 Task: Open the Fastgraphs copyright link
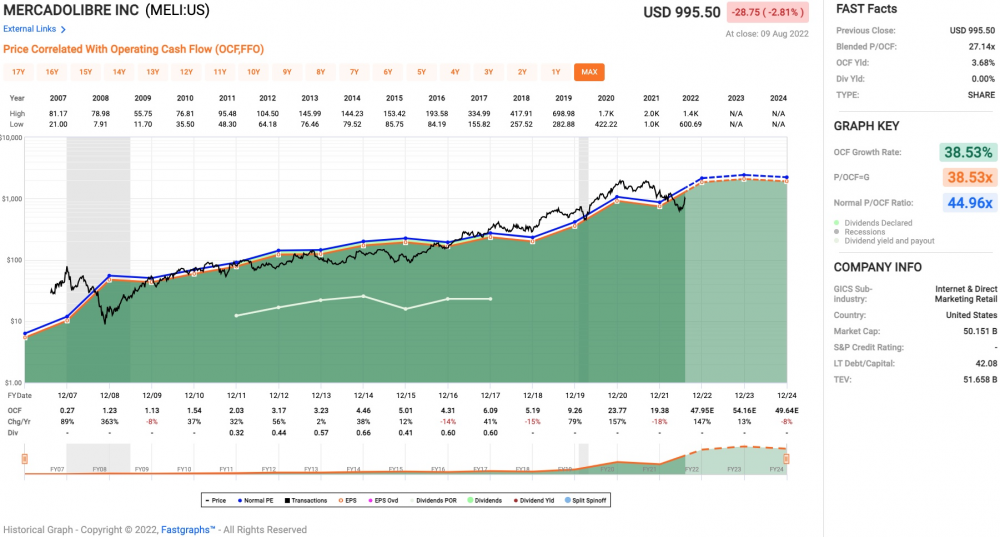[187, 529]
